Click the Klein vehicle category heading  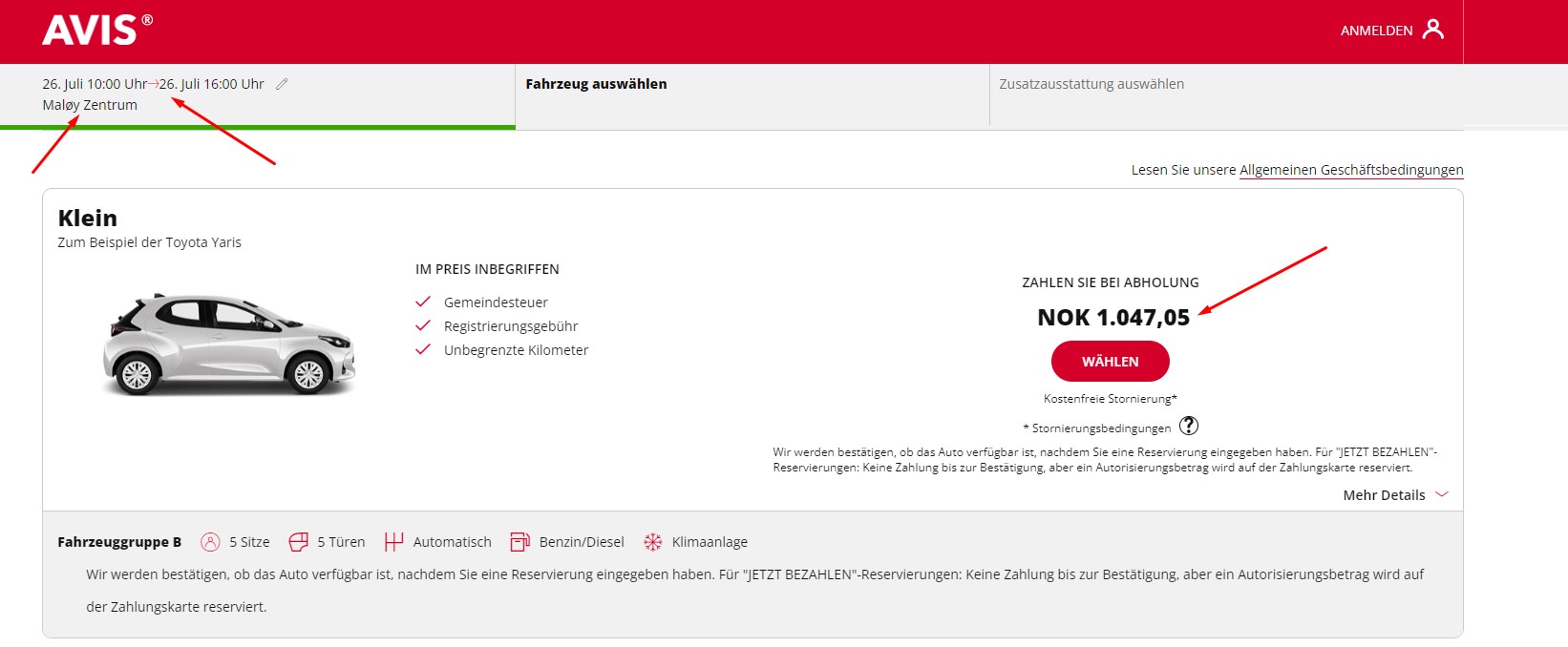[x=88, y=218]
